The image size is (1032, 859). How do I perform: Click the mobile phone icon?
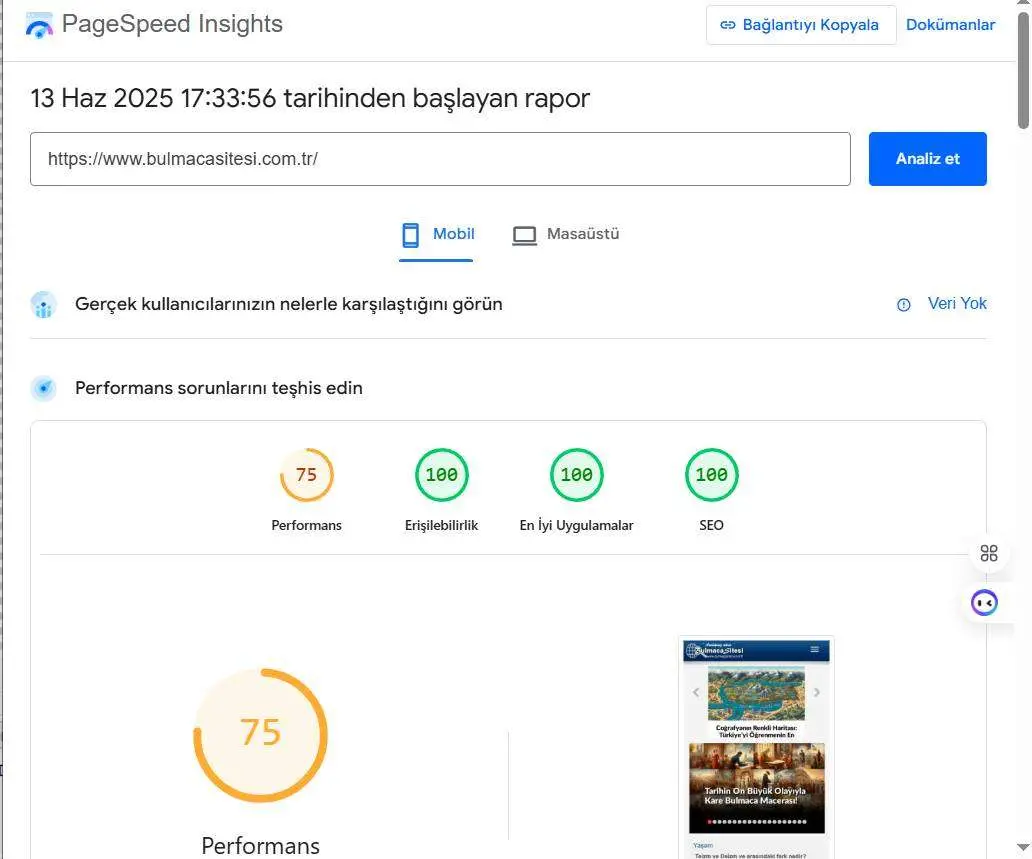pos(411,235)
